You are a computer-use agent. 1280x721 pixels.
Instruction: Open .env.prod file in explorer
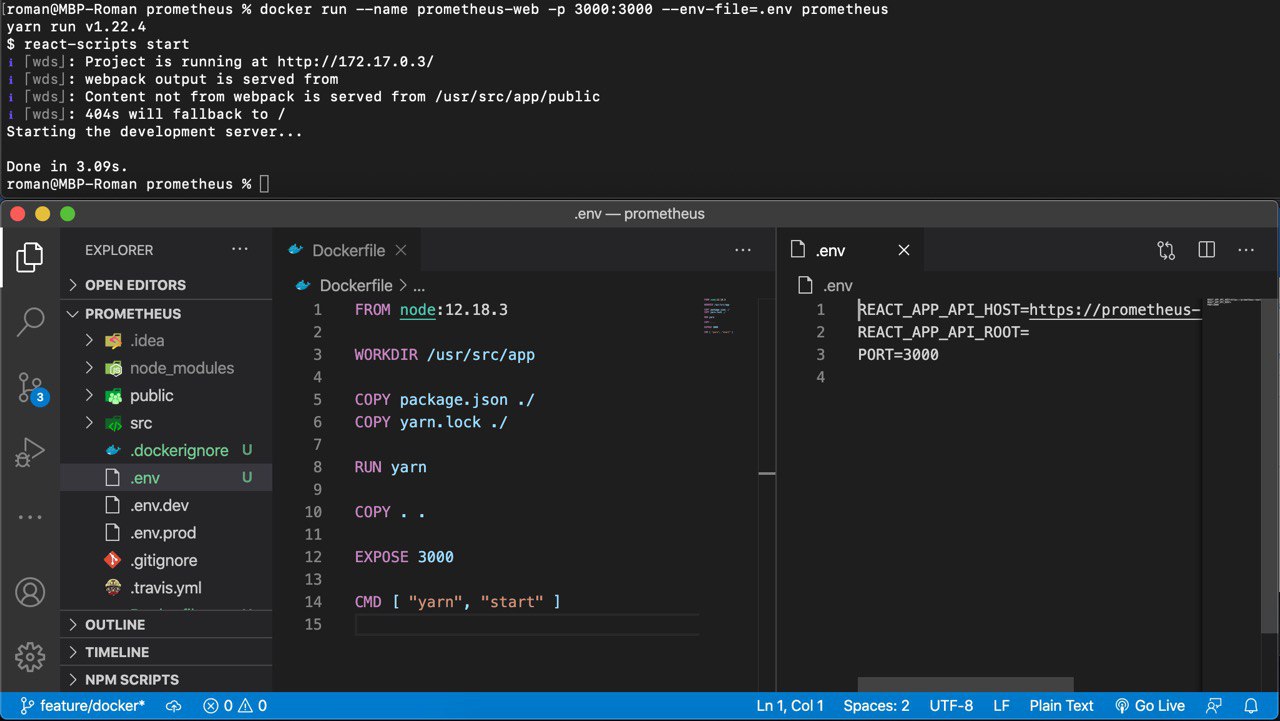[163, 533]
